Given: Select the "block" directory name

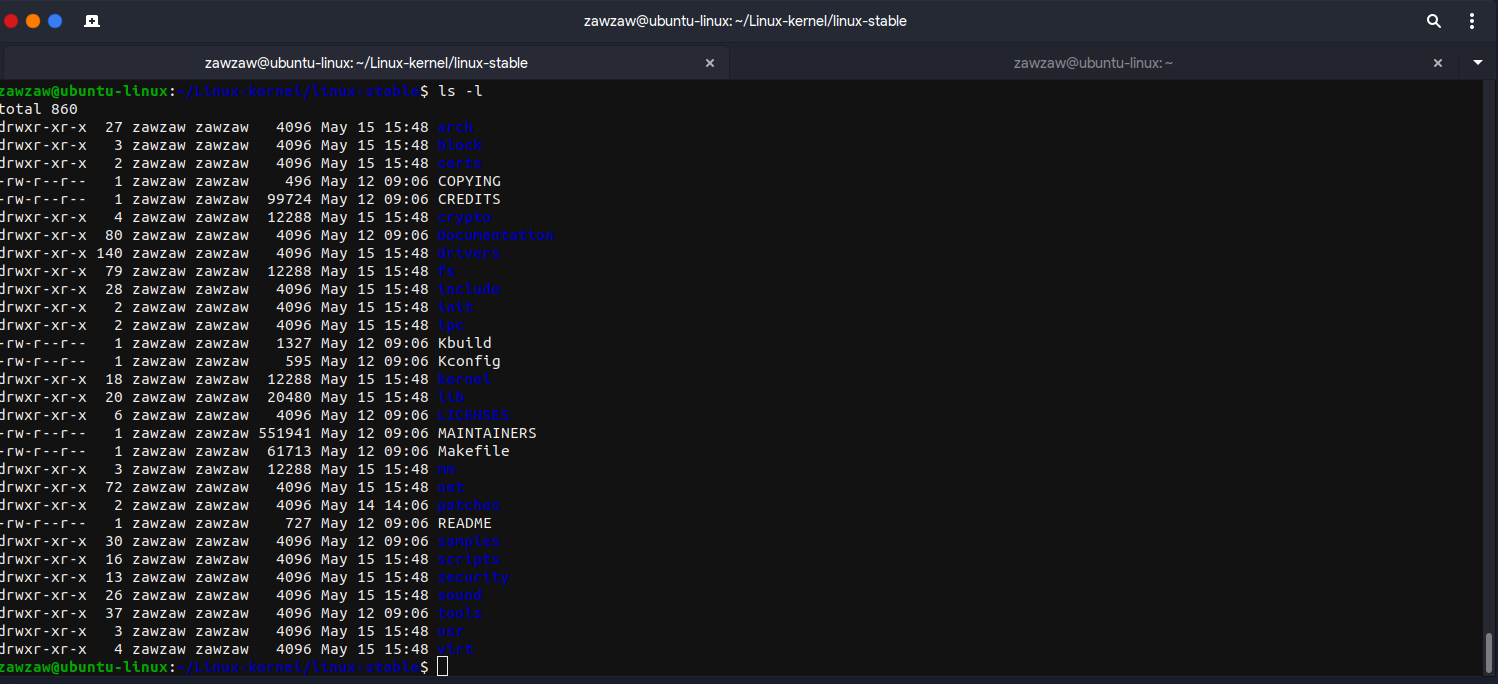Looking at the screenshot, I should coord(460,145).
